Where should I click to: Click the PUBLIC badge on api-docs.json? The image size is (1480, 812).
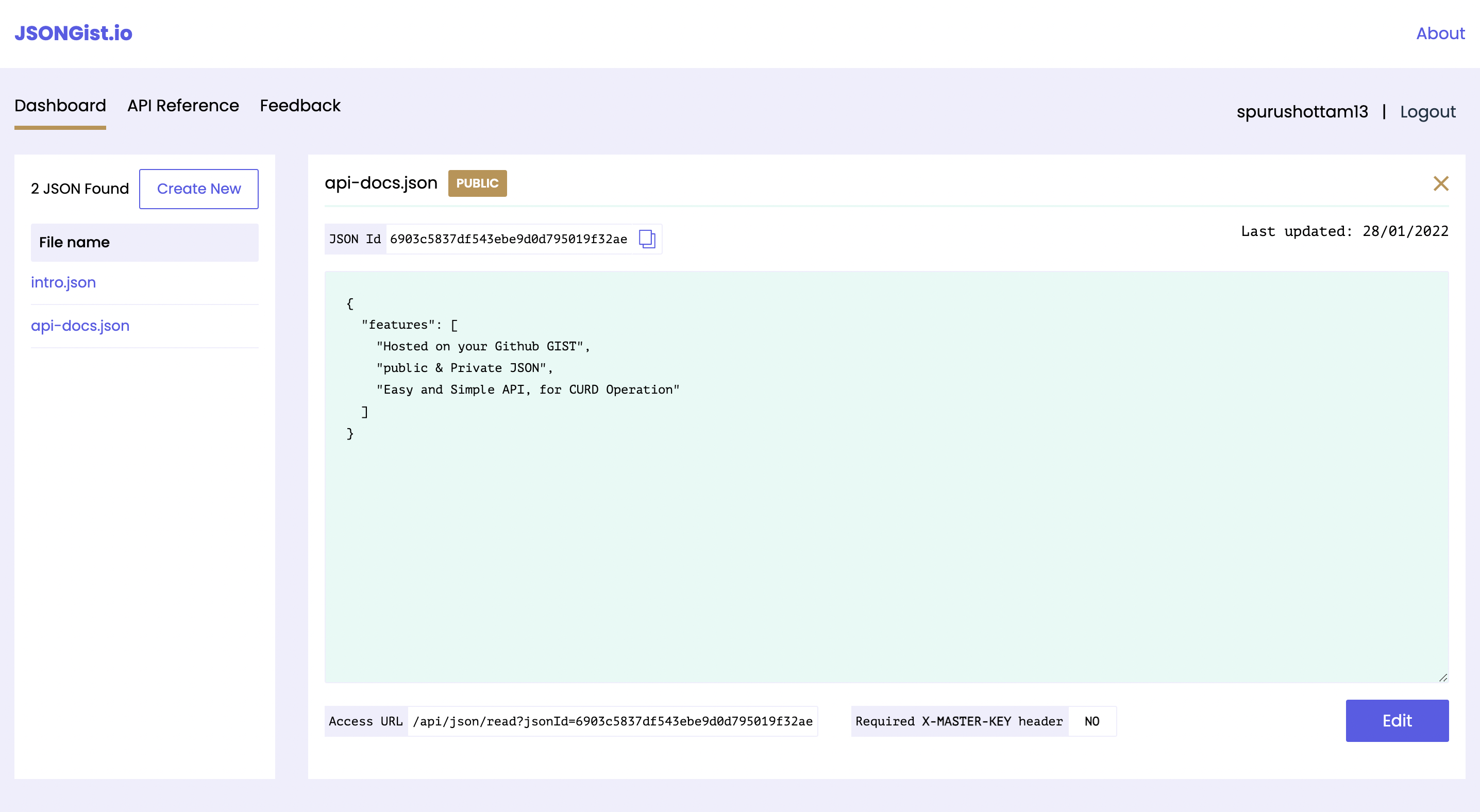(477, 183)
